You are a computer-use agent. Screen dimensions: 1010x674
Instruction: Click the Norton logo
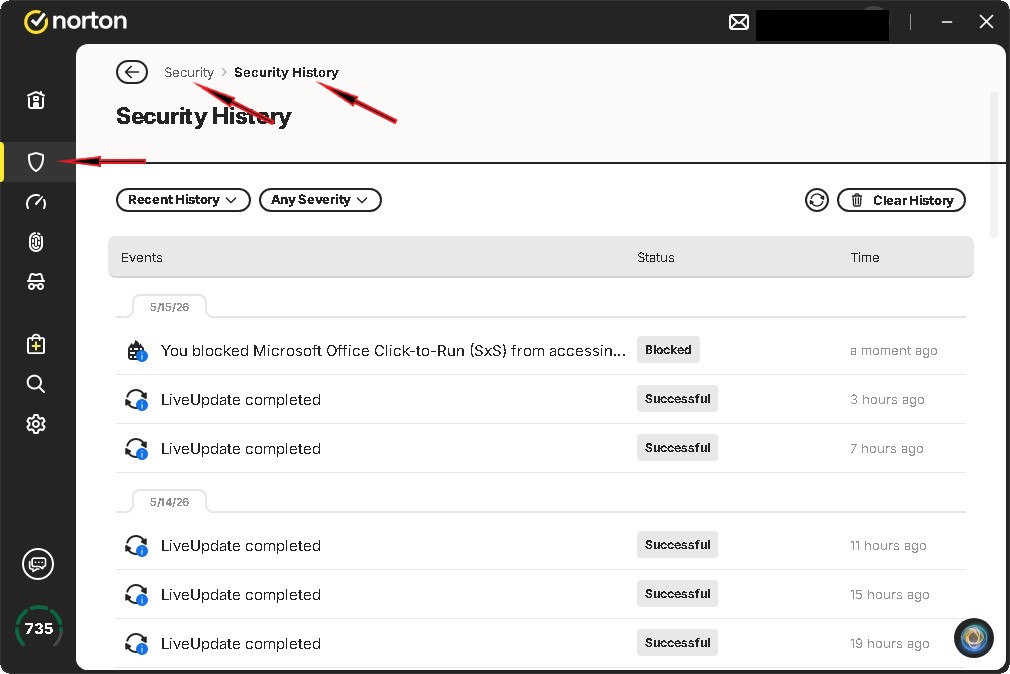(x=75, y=21)
